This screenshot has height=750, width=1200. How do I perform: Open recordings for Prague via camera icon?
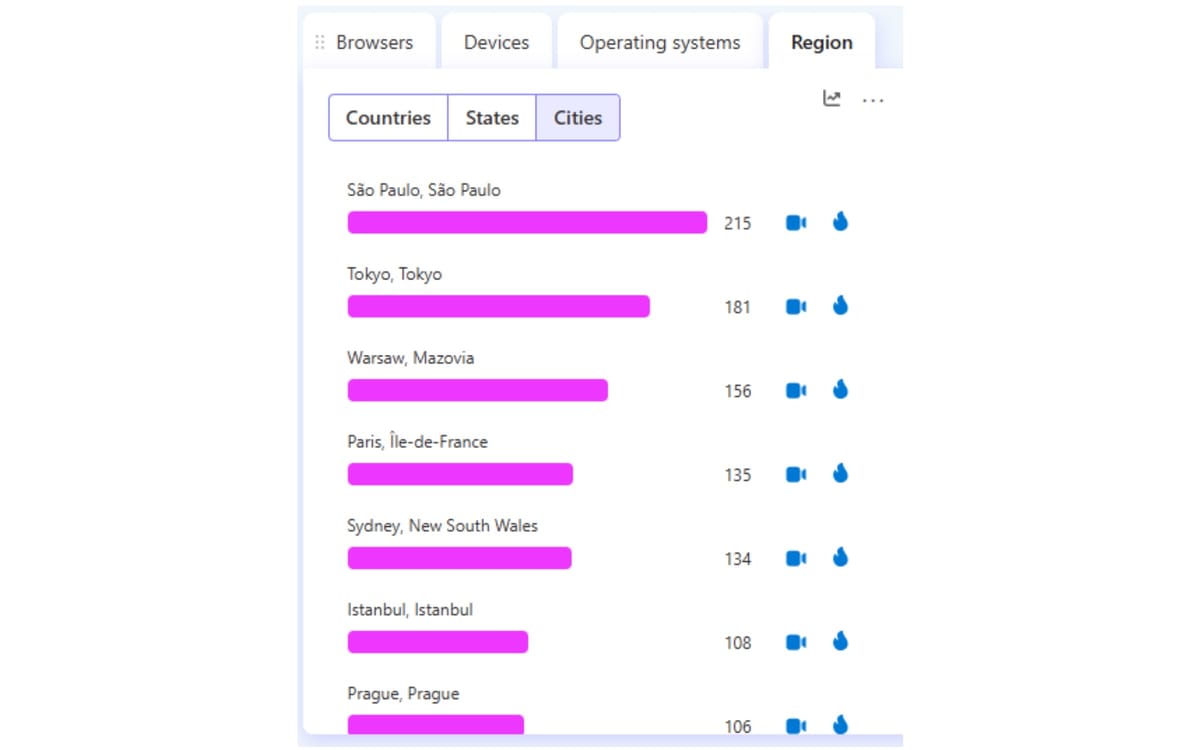tap(795, 726)
